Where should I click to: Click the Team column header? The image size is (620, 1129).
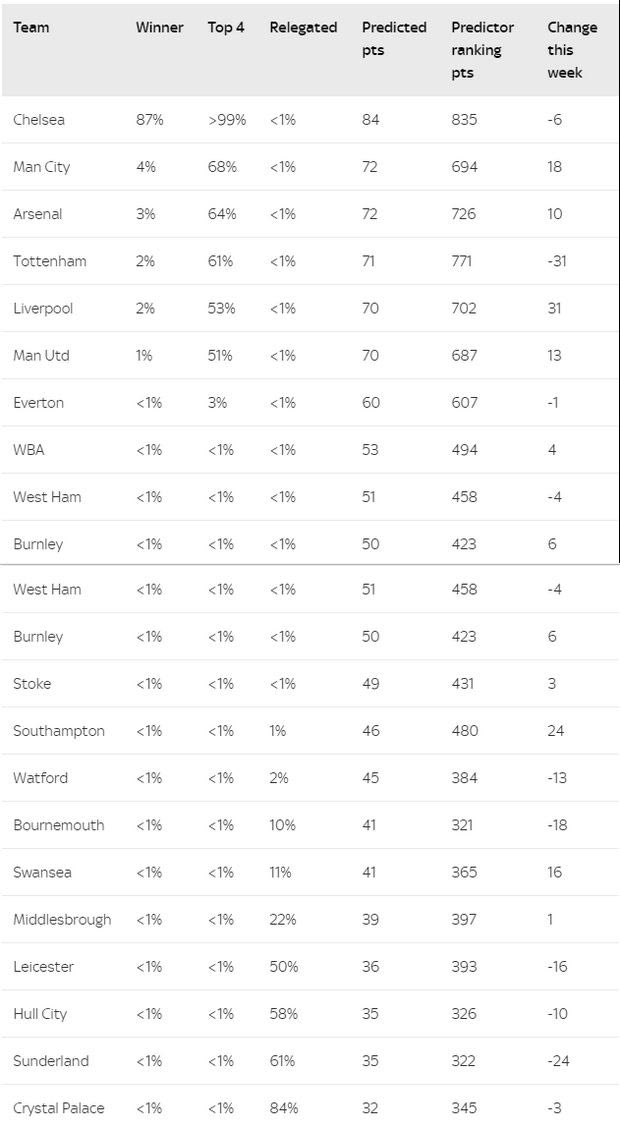click(31, 27)
